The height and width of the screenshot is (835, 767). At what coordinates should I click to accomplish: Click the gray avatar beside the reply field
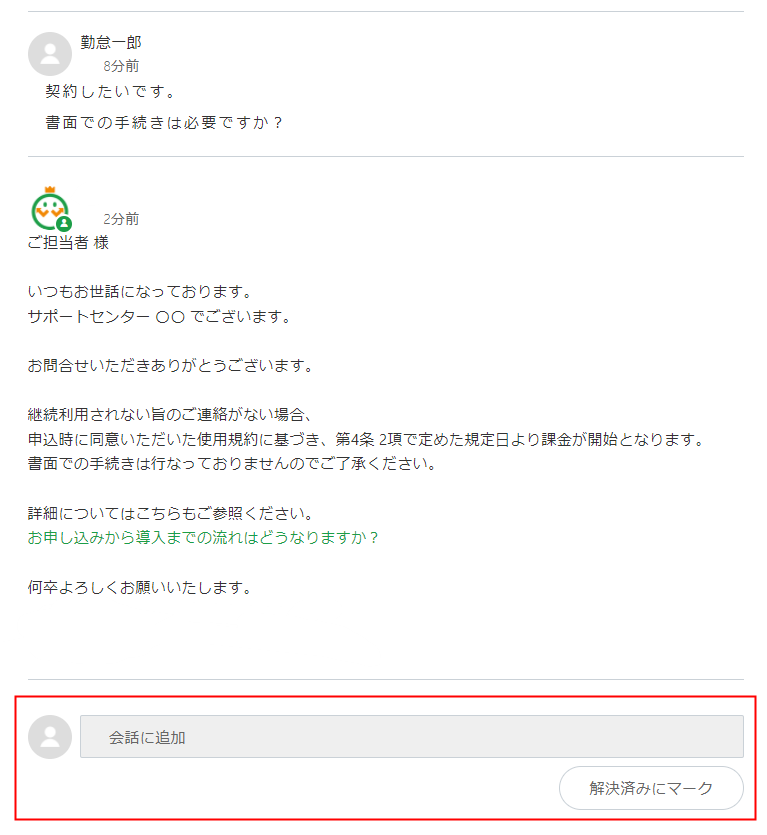click(50, 737)
